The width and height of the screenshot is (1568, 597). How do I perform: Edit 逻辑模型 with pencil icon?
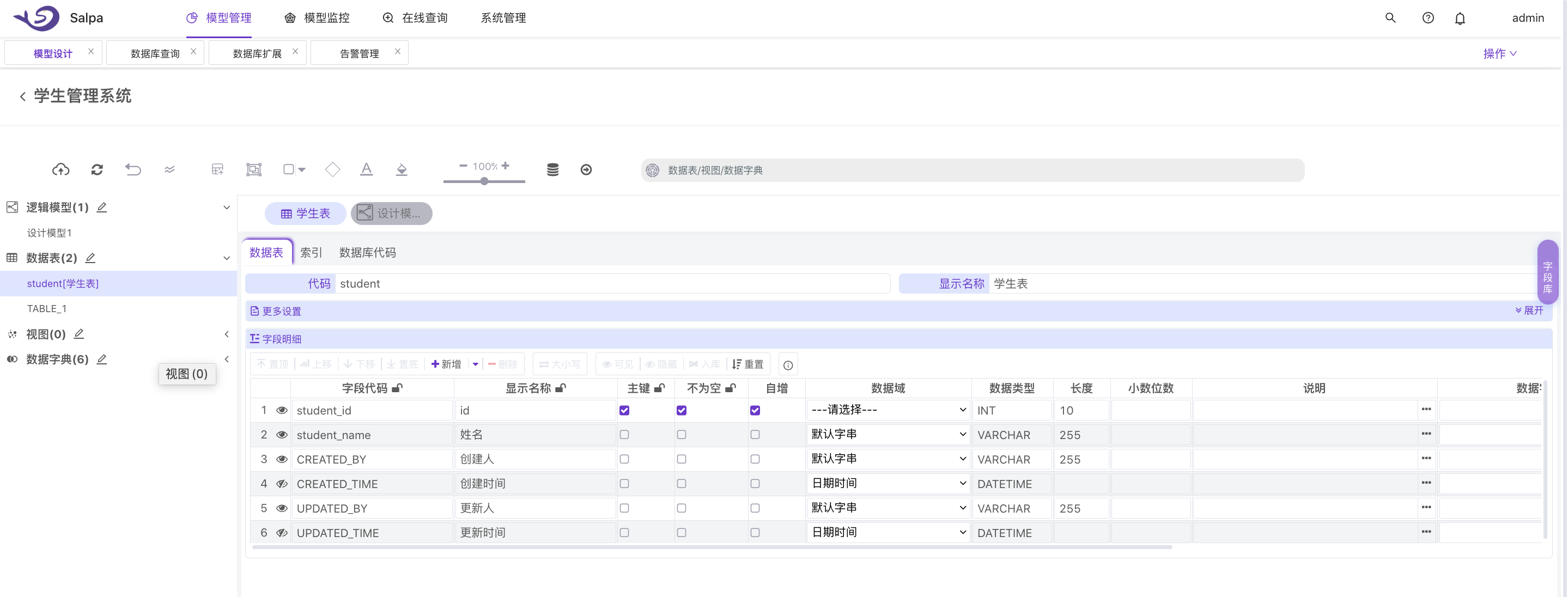pos(102,208)
